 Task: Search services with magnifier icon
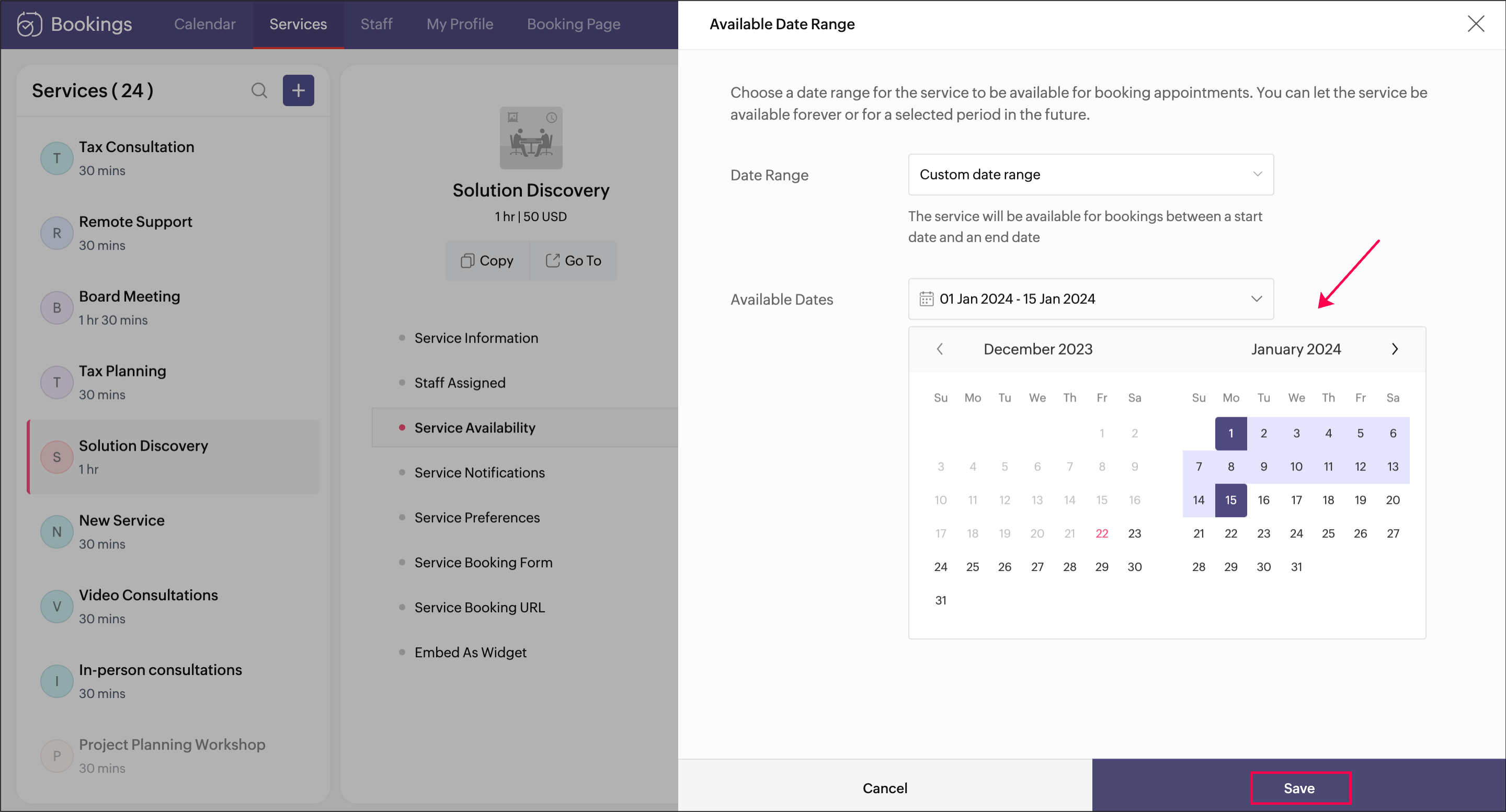(259, 90)
